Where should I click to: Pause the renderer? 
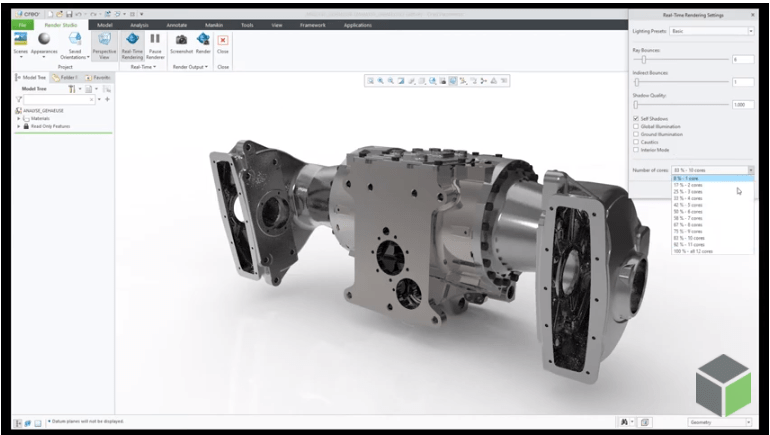(155, 39)
